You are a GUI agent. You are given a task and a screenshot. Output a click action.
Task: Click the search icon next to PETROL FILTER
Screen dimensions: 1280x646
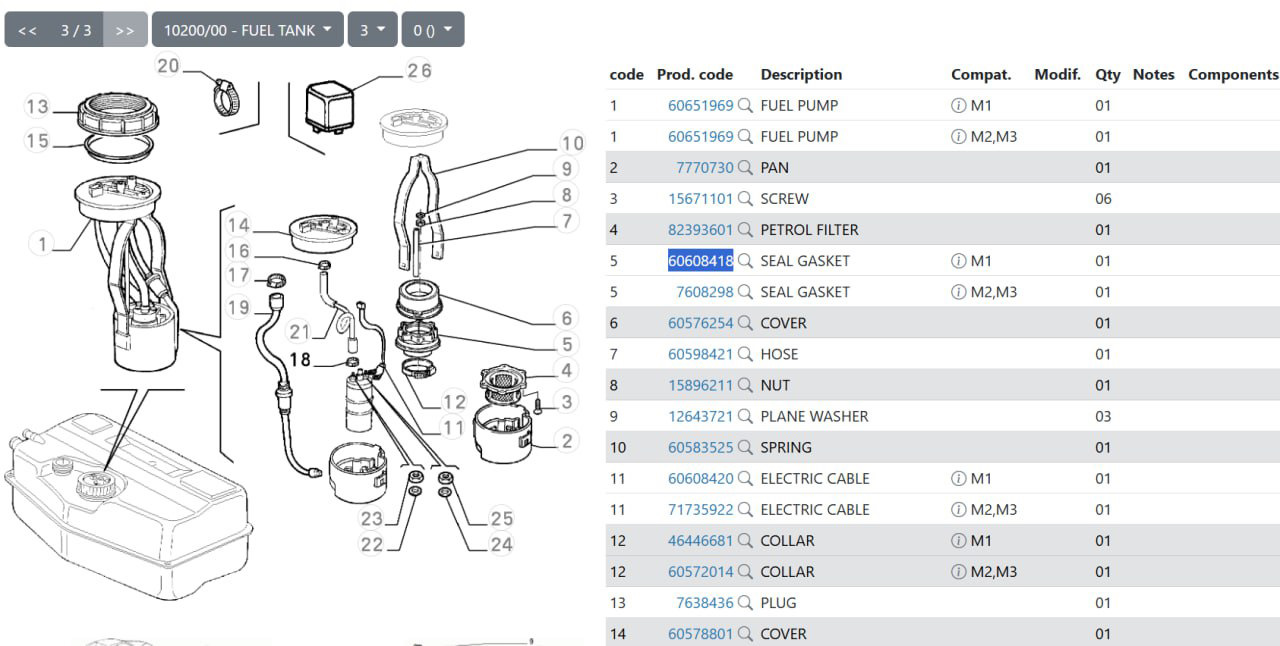pos(745,230)
